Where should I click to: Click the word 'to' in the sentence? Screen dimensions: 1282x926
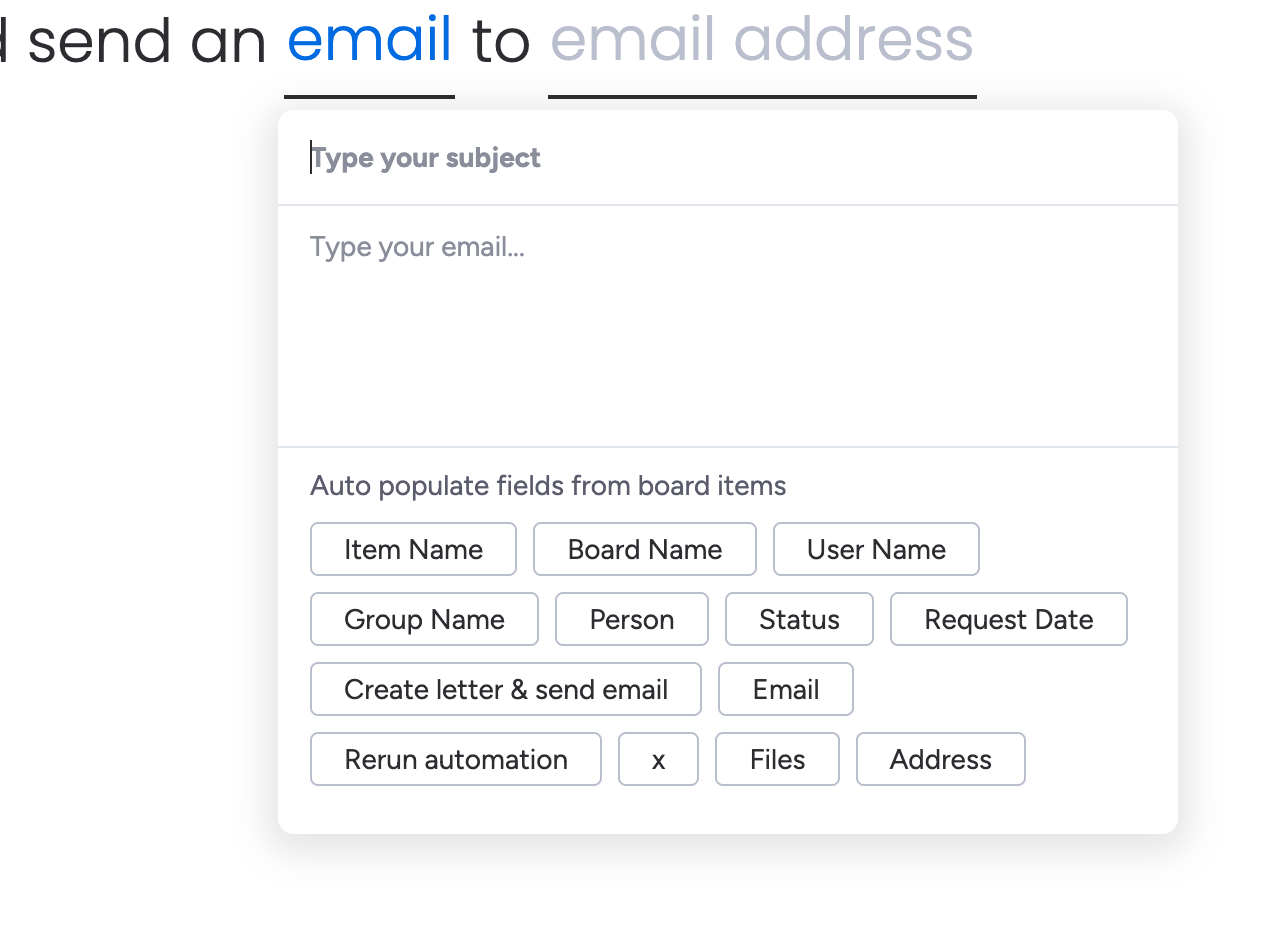tap(501, 42)
